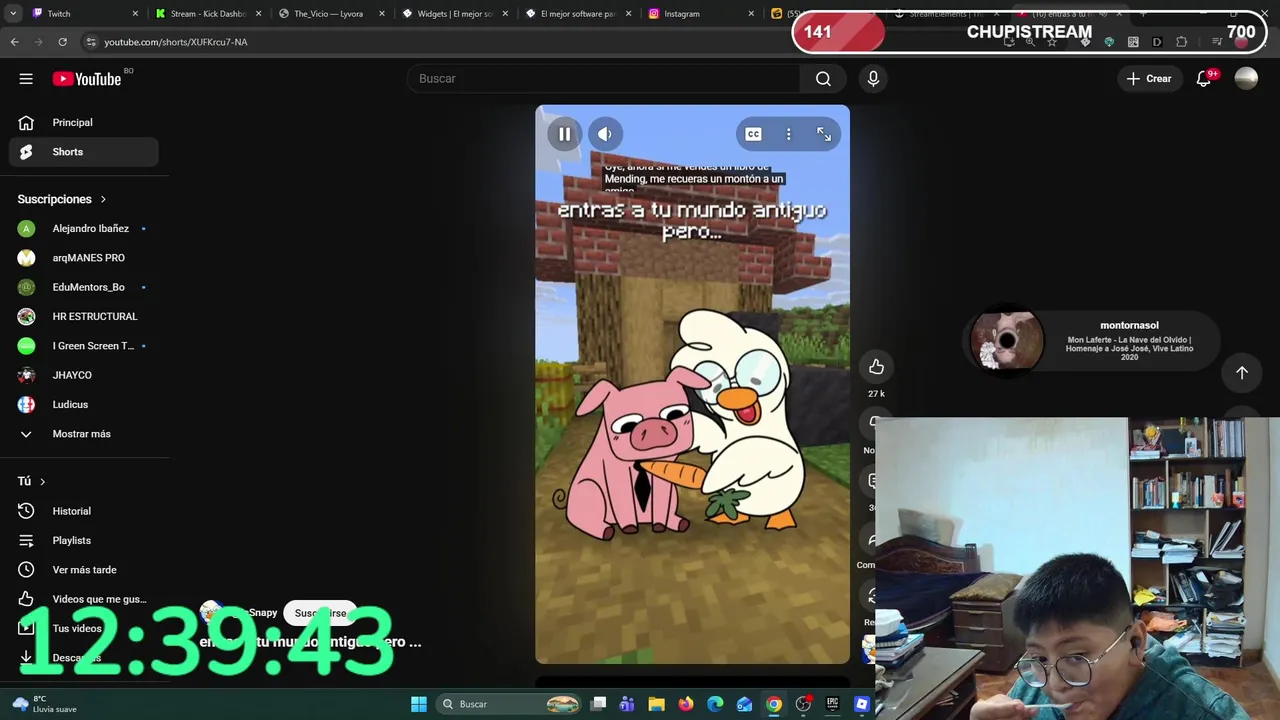Switch to El mejor software tab
The image size is (1280, 720).
tap(578, 14)
